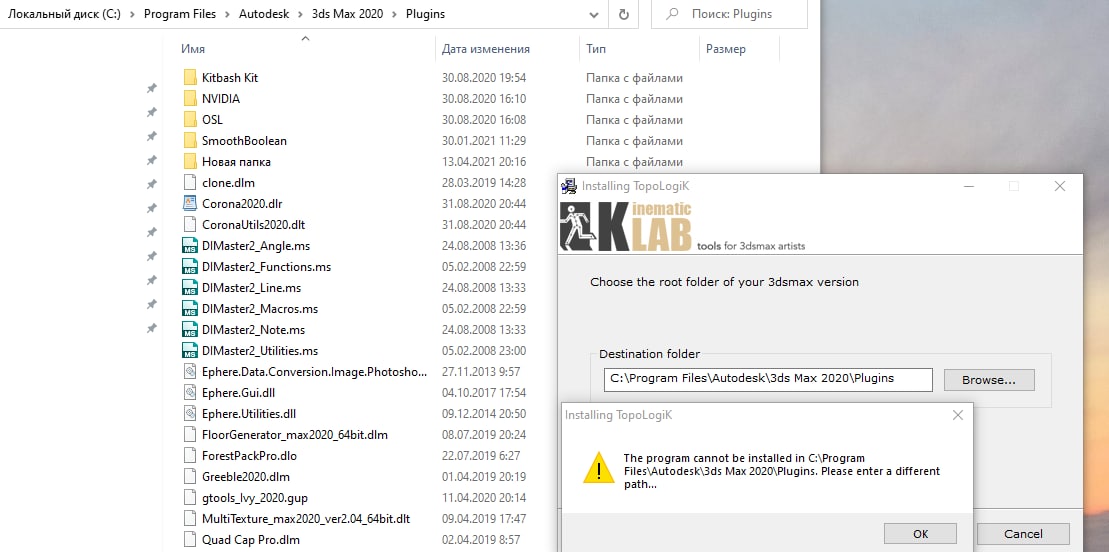Click DIMaster2_Utilities.ms script icon
Screen dimensions: 1109x552
(x=190, y=350)
